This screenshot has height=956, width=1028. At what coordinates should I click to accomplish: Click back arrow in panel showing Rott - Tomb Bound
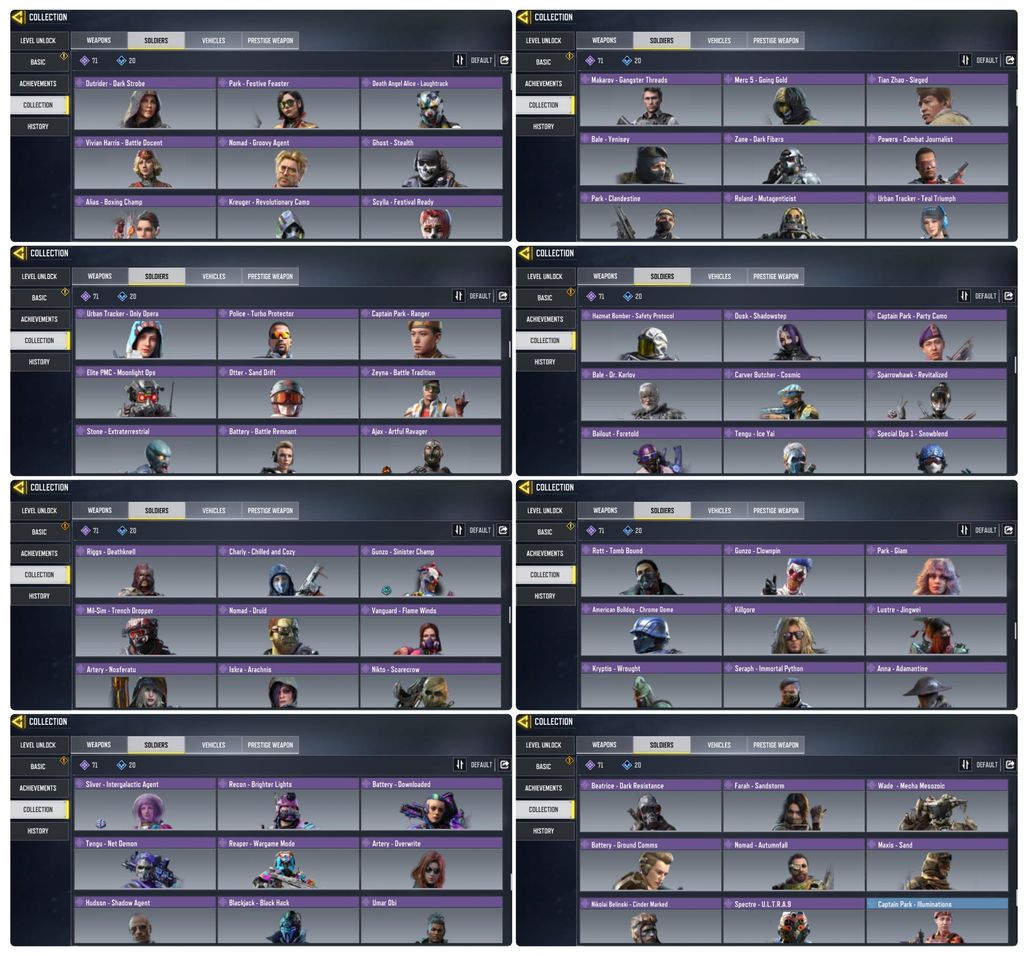click(x=524, y=487)
